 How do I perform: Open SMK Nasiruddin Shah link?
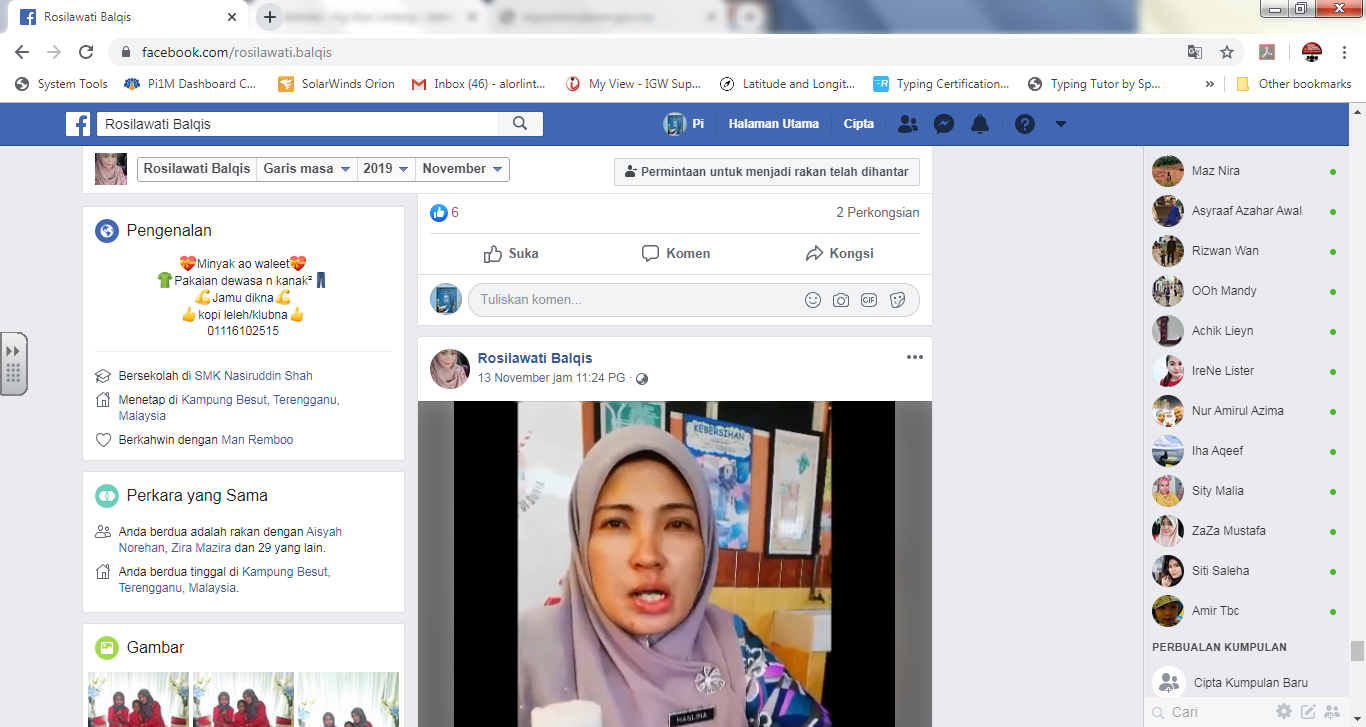click(253, 376)
